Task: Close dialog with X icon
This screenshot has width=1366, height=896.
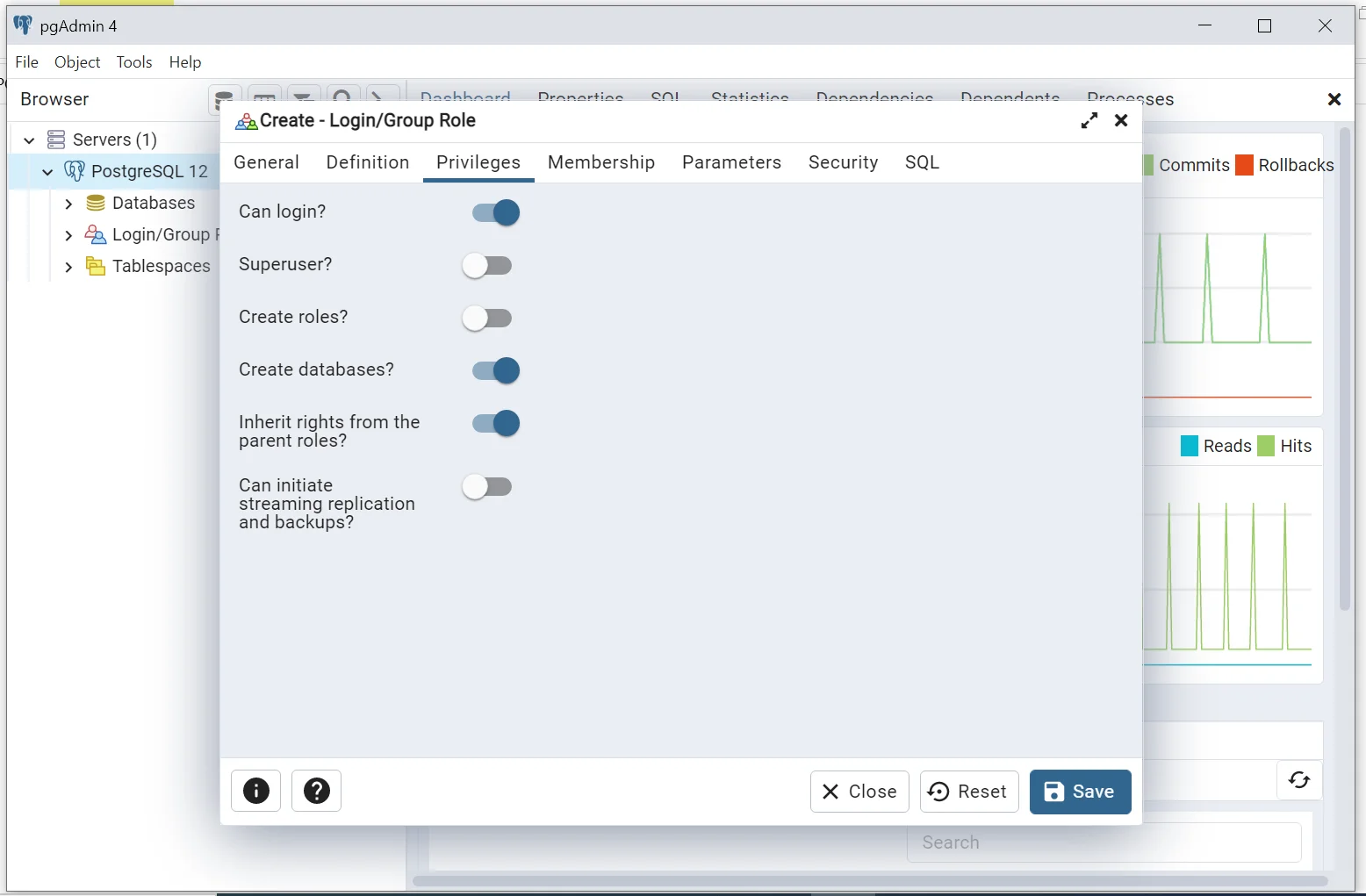Action: [x=1121, y=121]
